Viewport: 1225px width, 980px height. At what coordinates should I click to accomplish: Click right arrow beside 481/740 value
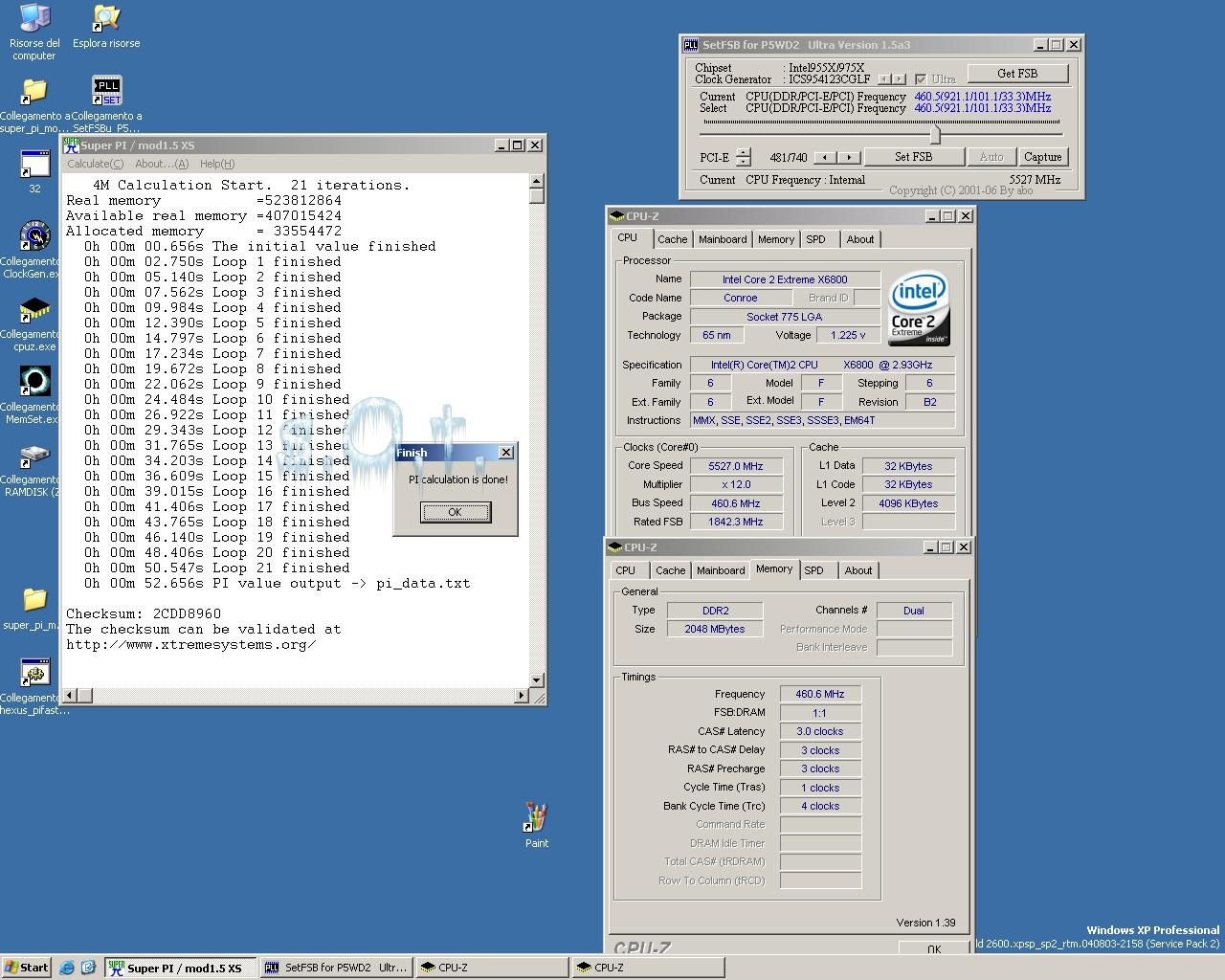[x=848, y=157]
